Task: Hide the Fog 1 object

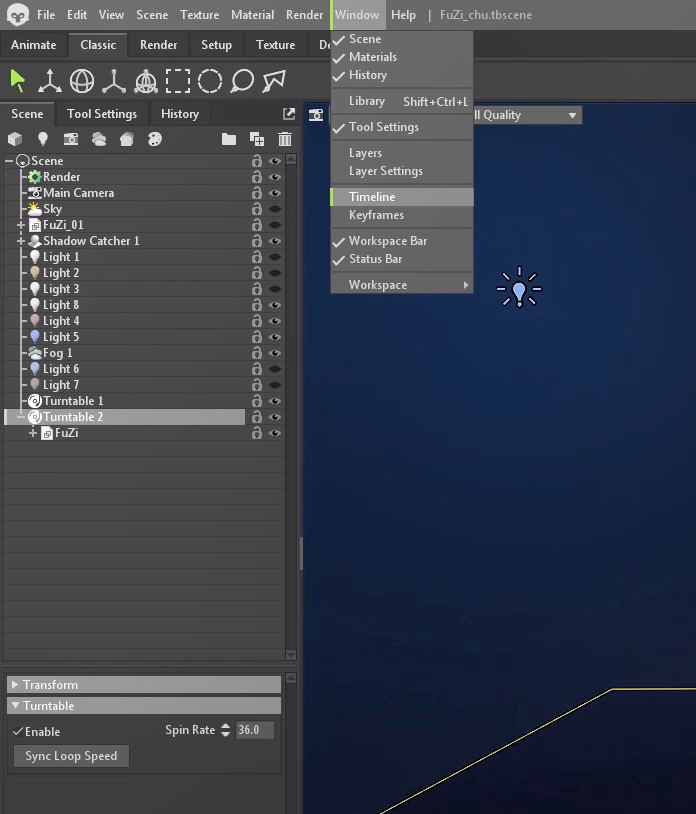Action: (274, 353)
